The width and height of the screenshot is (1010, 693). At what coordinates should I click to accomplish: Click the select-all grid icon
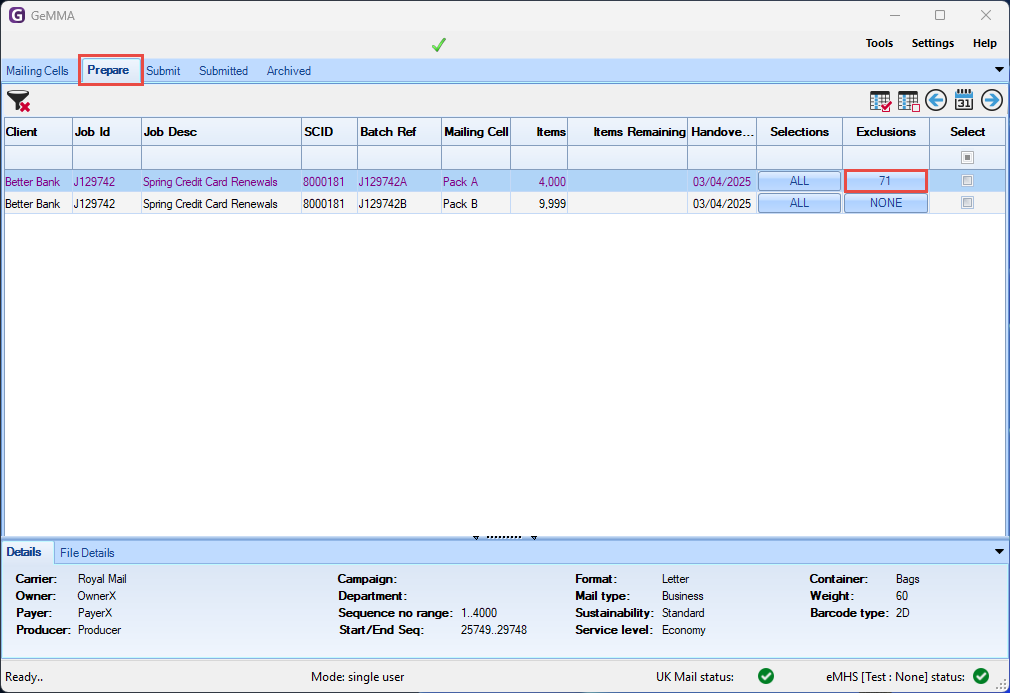click(x=881, y=100)
